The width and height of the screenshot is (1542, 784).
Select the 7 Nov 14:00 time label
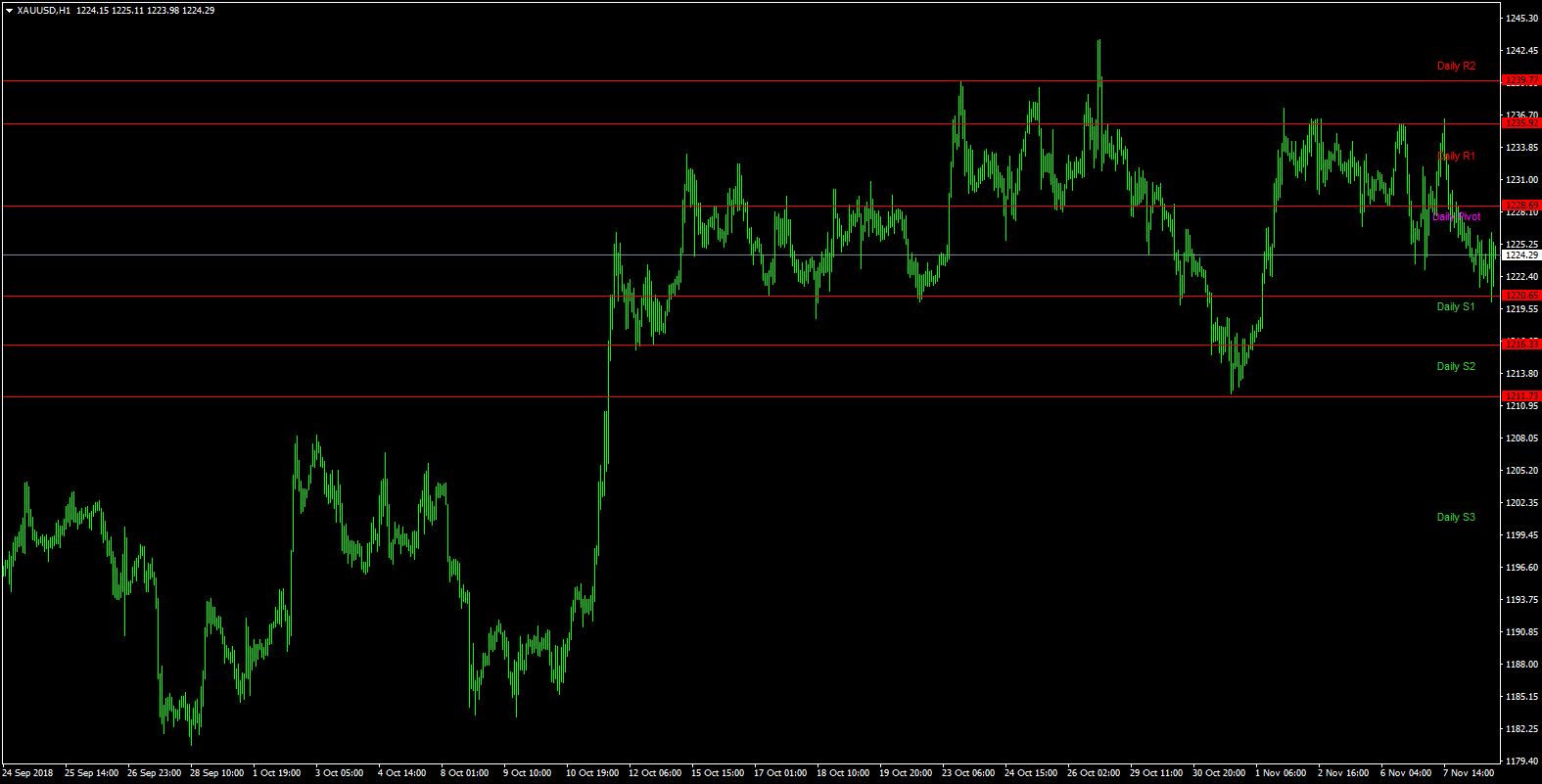[1469, 773]
